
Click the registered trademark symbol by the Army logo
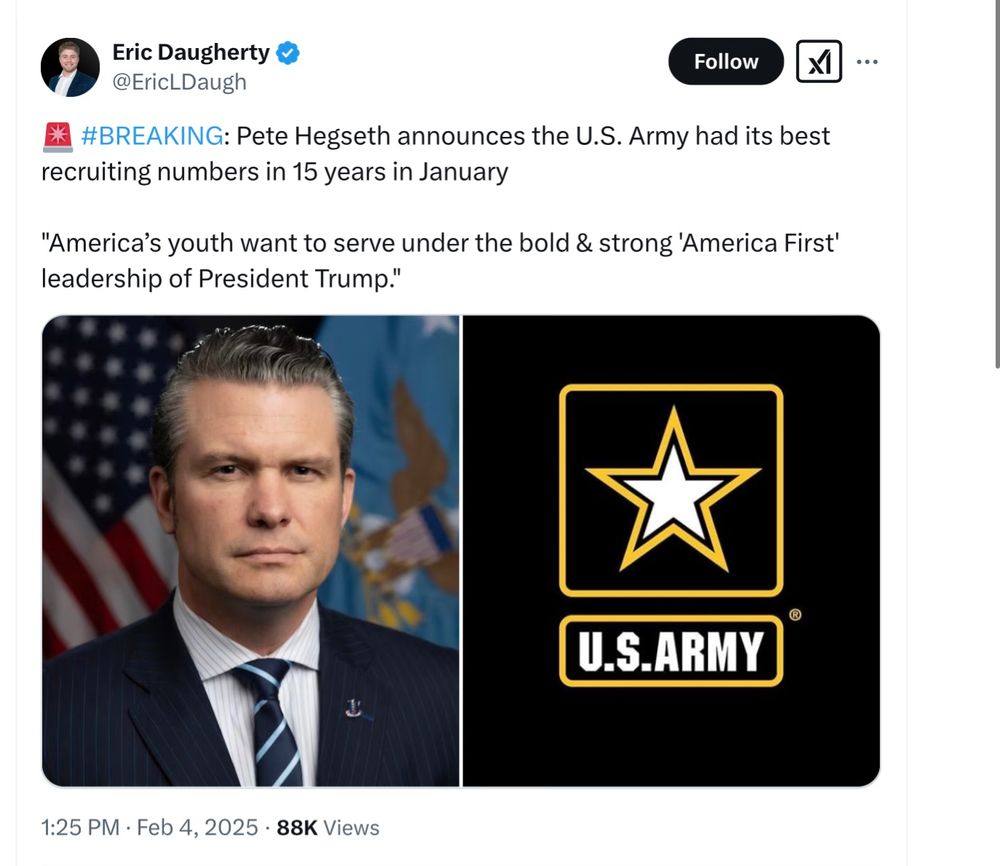(795, 616)
